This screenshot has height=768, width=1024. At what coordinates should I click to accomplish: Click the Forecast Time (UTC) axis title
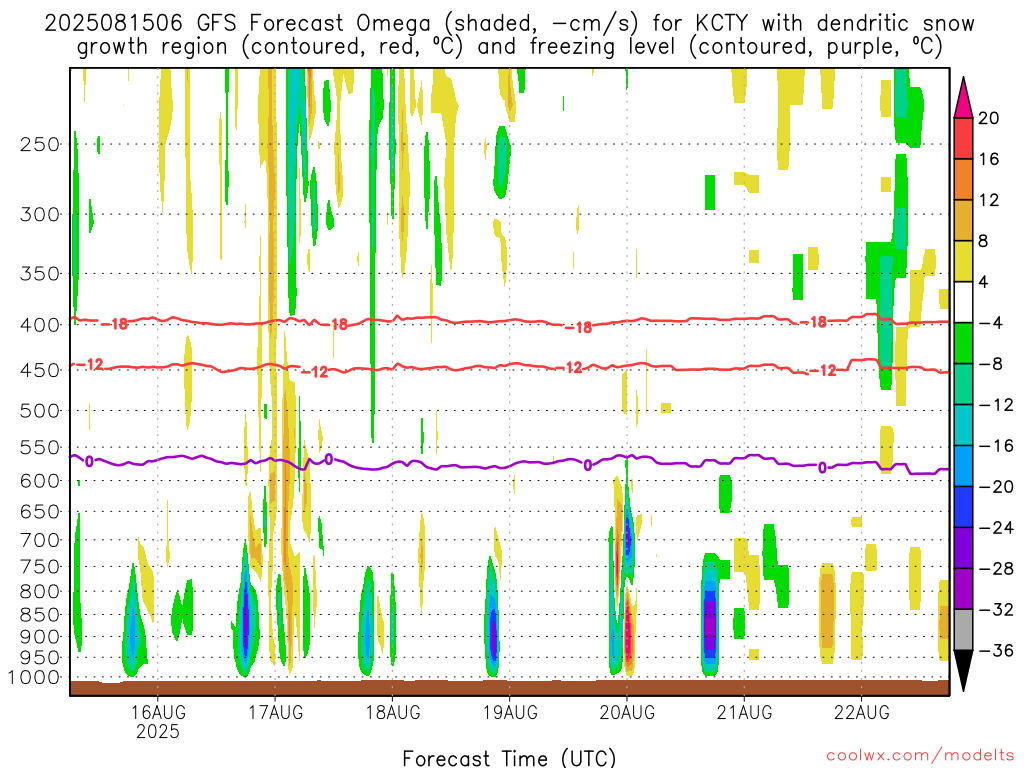click(x=509, y=758)
